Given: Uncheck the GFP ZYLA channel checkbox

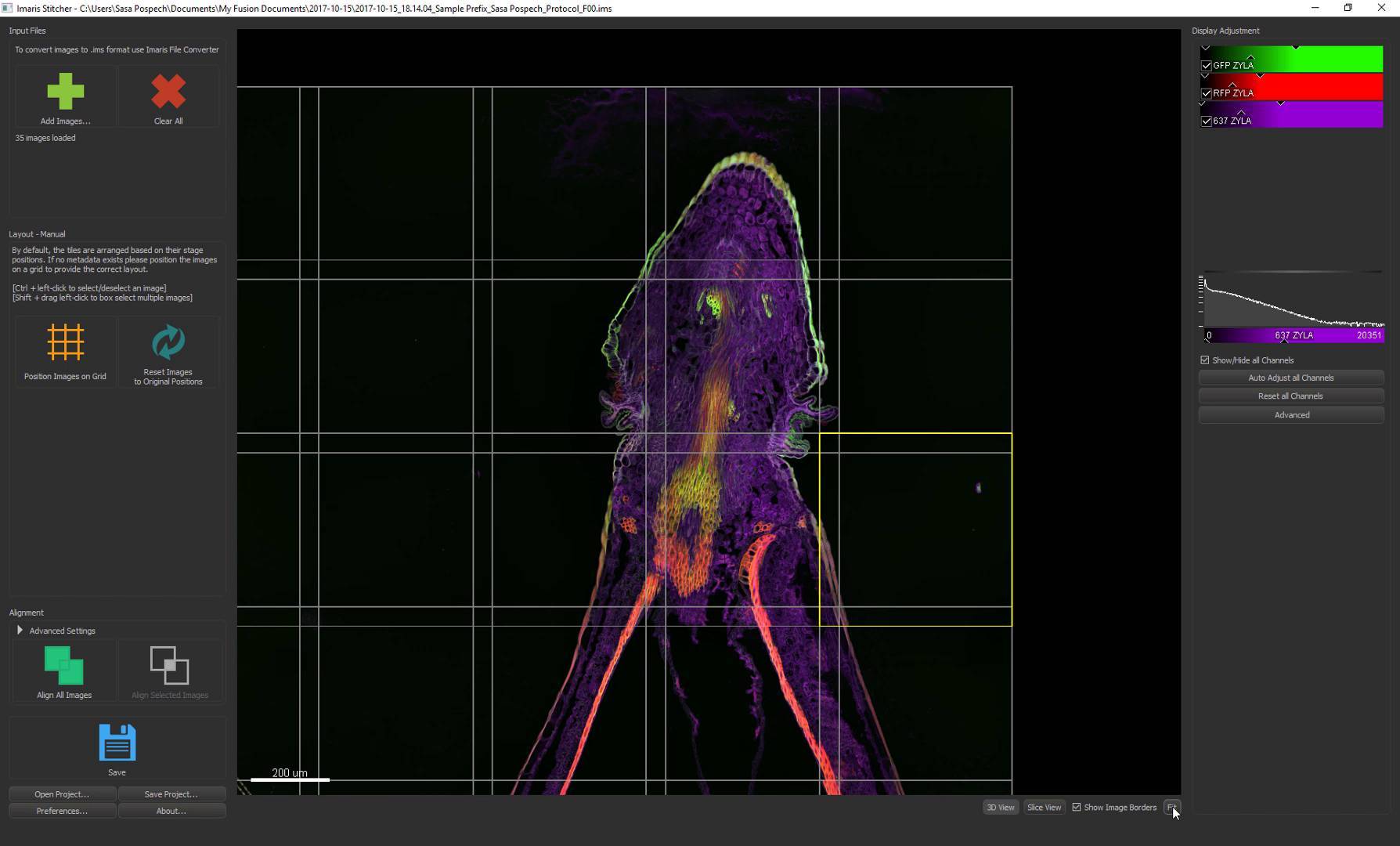Looking at the screenshot, I should (1207, 66).
